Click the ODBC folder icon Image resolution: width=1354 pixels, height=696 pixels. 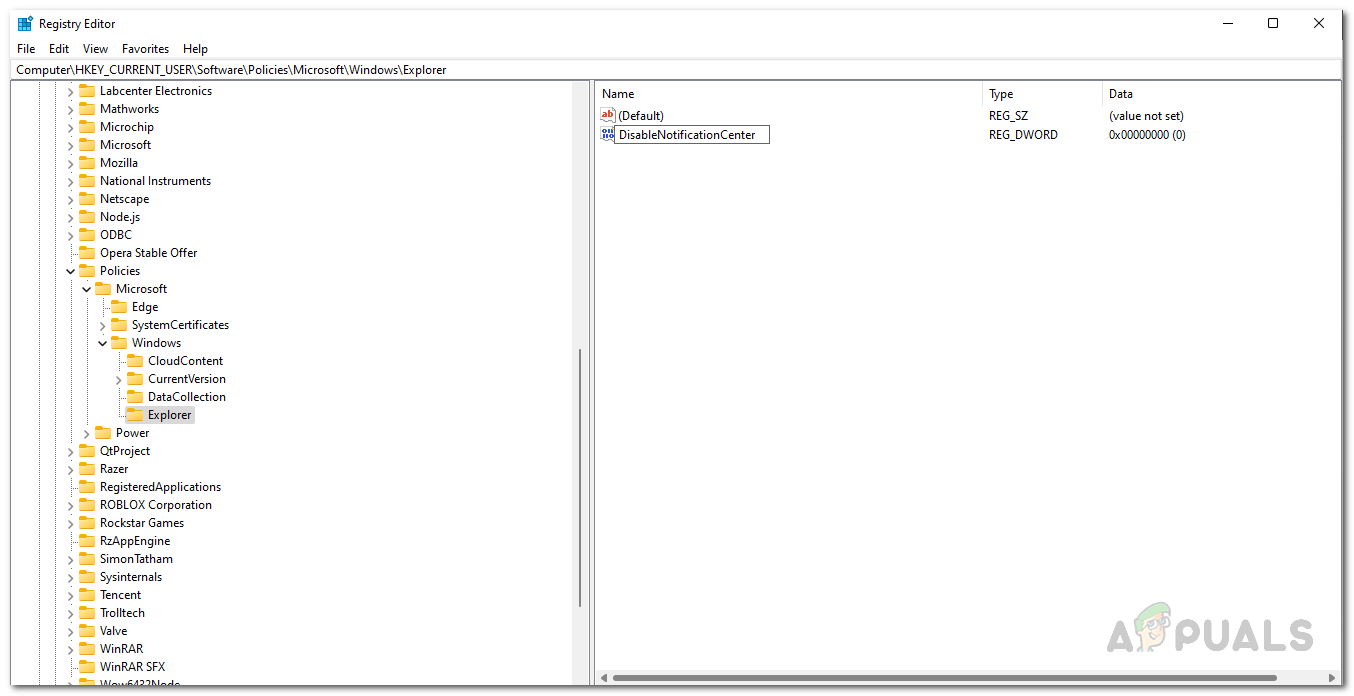pos(87,235)
